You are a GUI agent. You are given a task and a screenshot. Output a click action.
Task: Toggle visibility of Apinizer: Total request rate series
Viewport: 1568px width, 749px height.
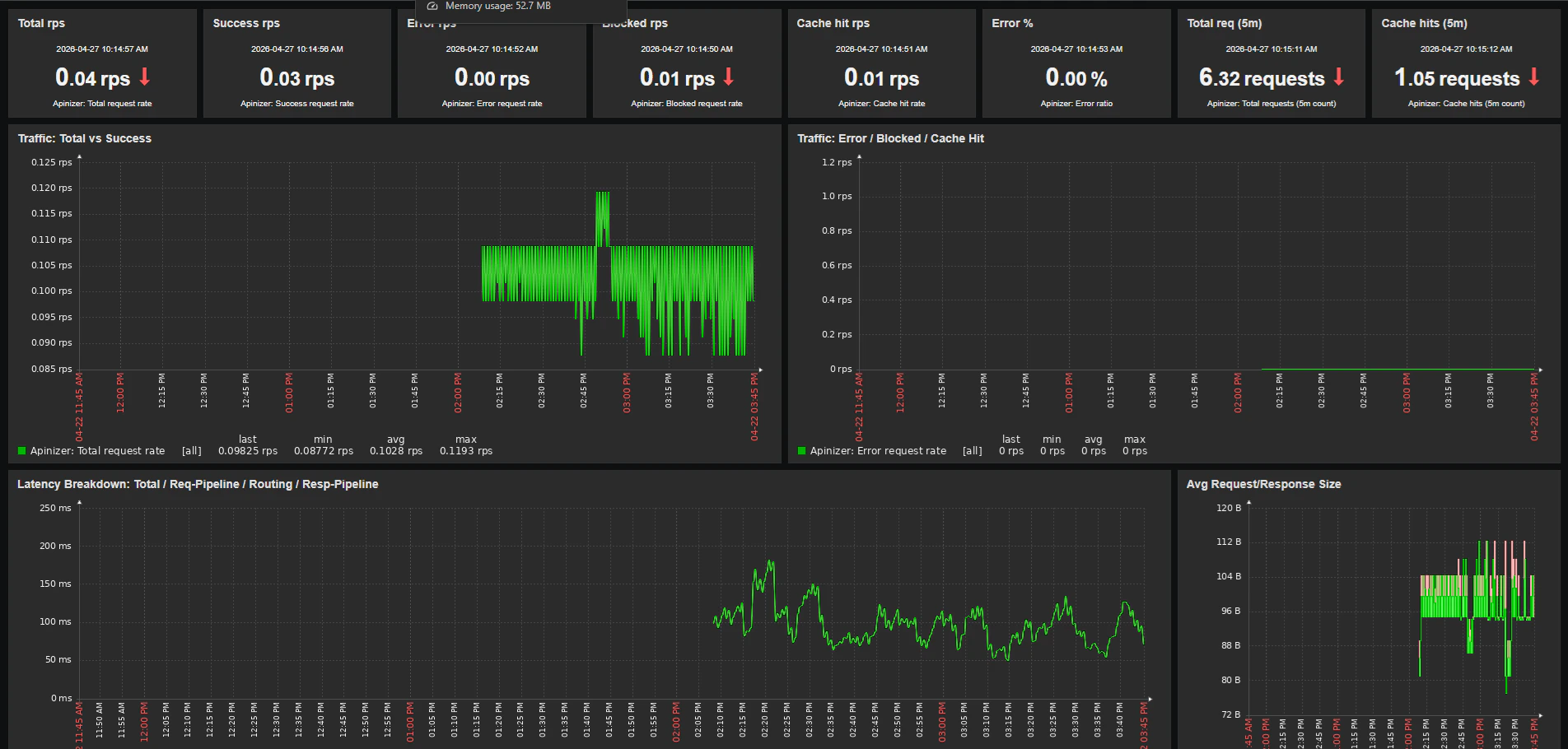tap(120, 451)
